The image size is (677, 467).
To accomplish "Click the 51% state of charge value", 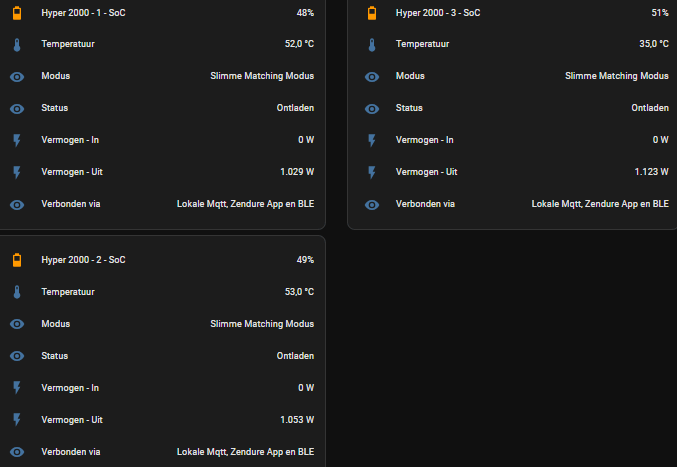I will click(660, 13).
